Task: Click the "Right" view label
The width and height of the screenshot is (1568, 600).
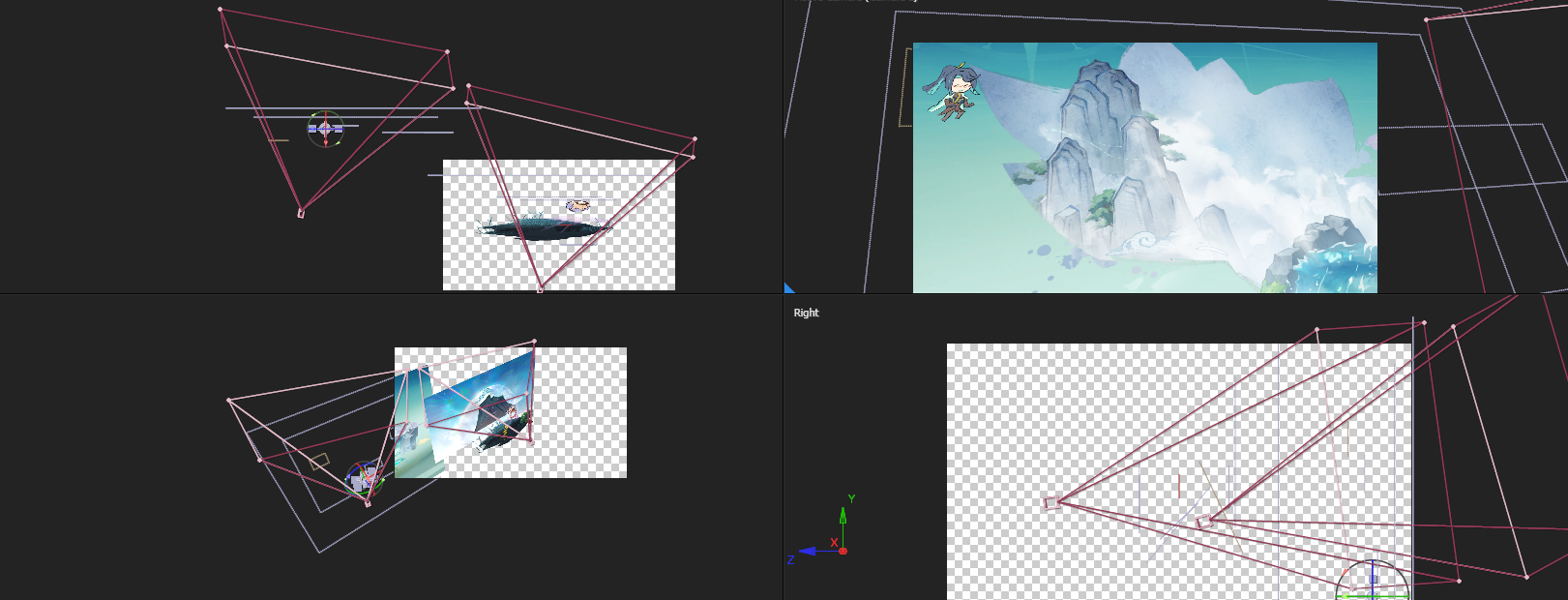Action: [x=806, y=313]
